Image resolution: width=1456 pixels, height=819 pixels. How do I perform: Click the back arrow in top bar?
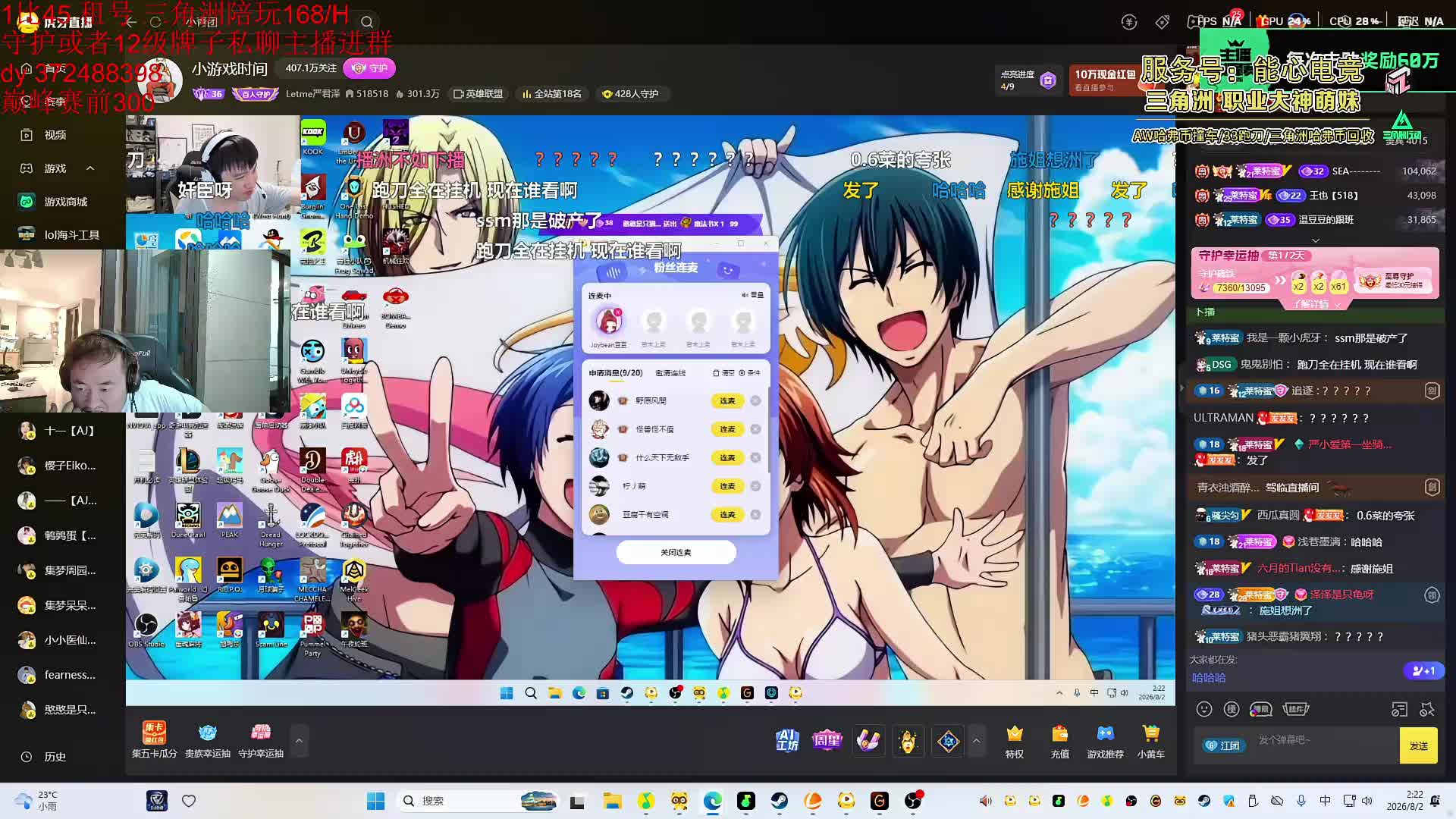[130, 22]
